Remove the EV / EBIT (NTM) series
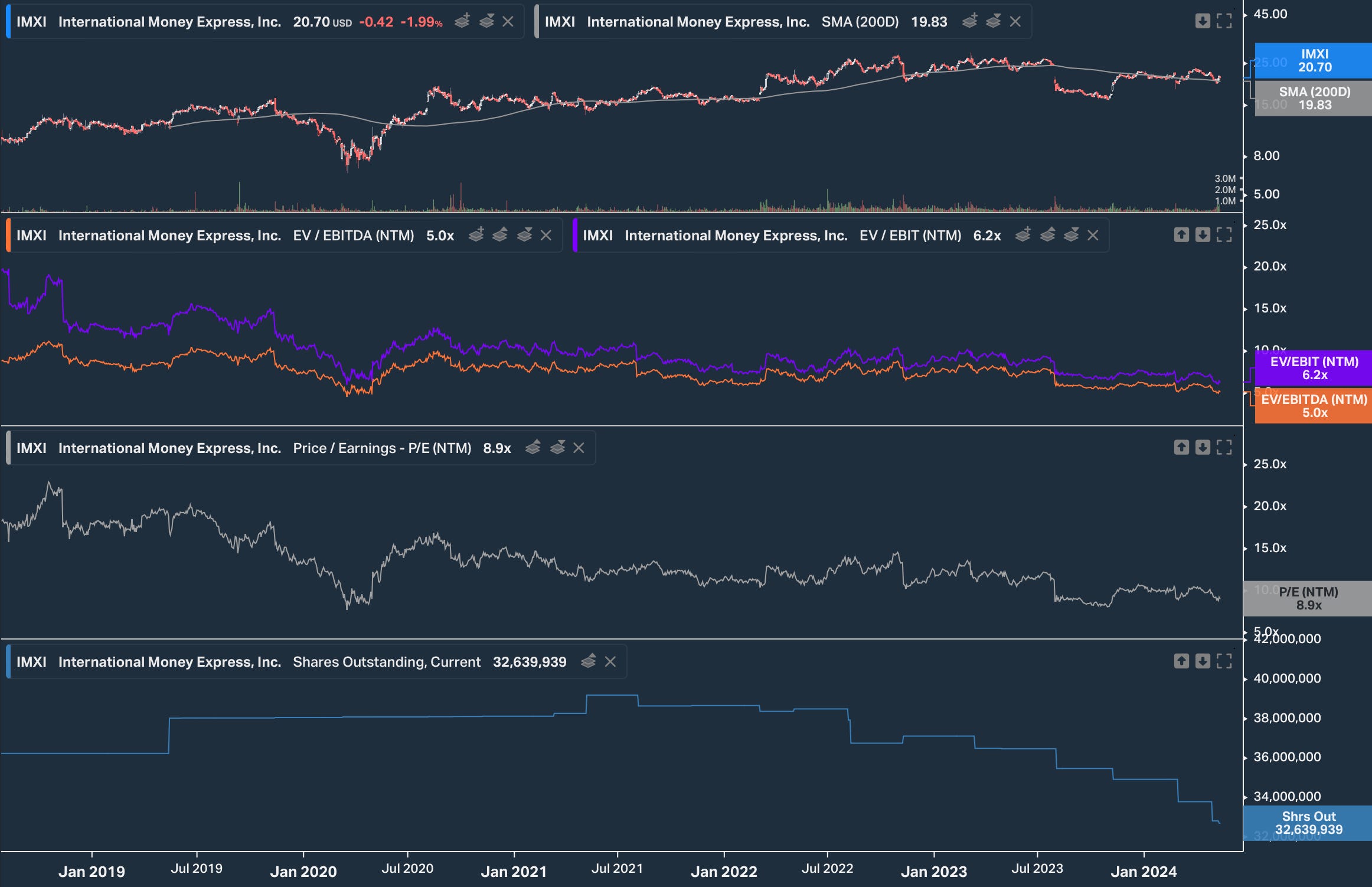 click(x=1093, y=236)
